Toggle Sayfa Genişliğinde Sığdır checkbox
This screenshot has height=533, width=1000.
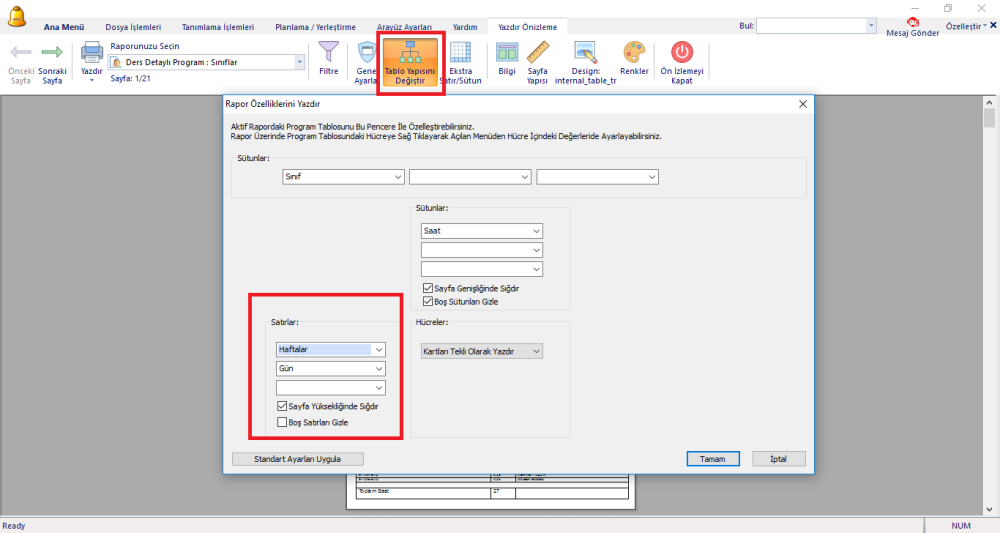pyautogui.click(x=428, y=288)
